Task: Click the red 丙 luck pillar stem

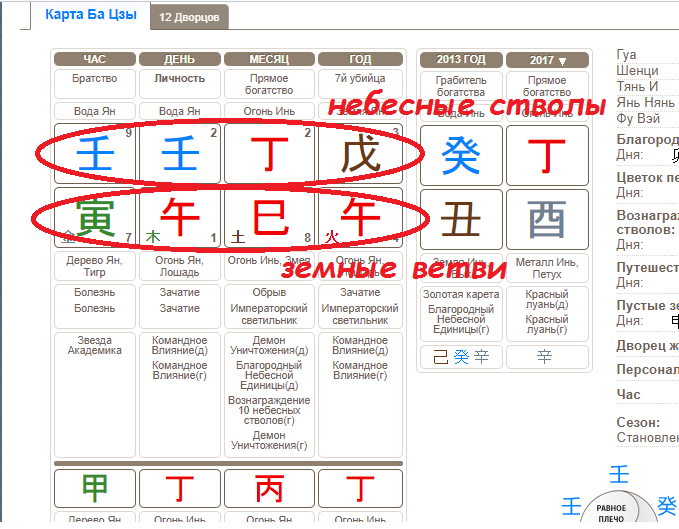Action: [x=266, y=488]
